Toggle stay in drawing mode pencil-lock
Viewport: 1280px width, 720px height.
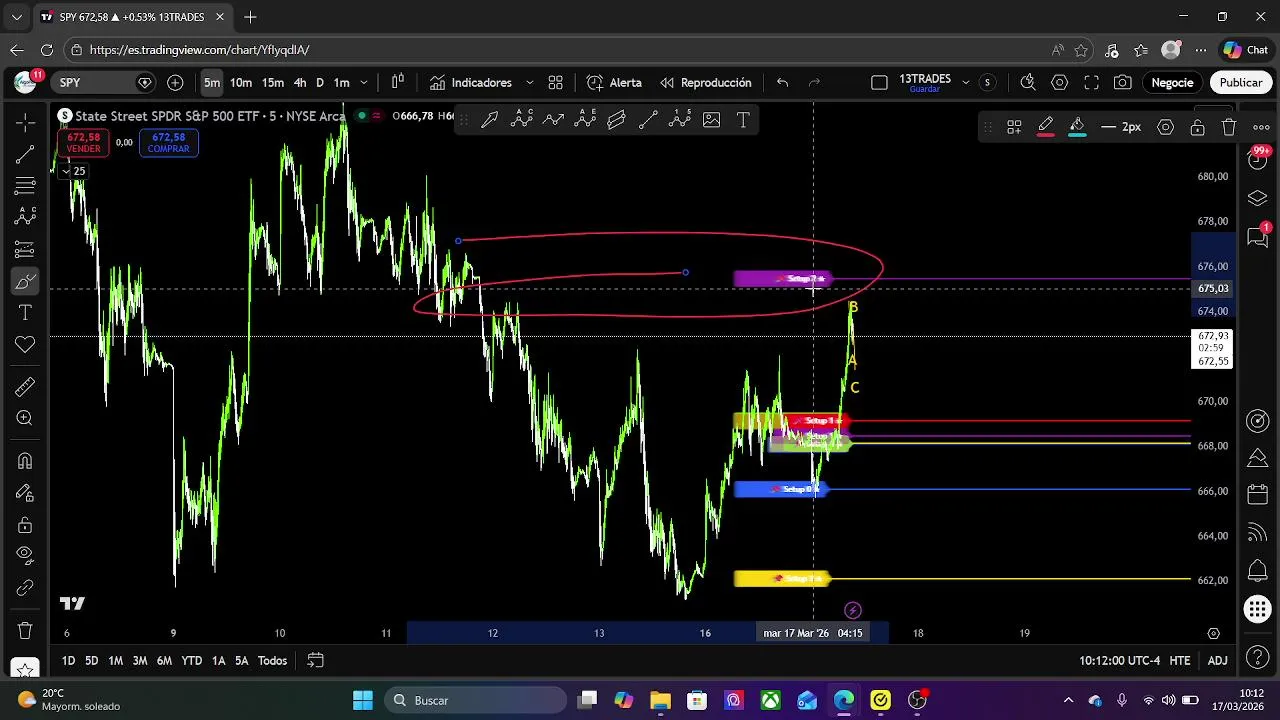click(25, 493)
